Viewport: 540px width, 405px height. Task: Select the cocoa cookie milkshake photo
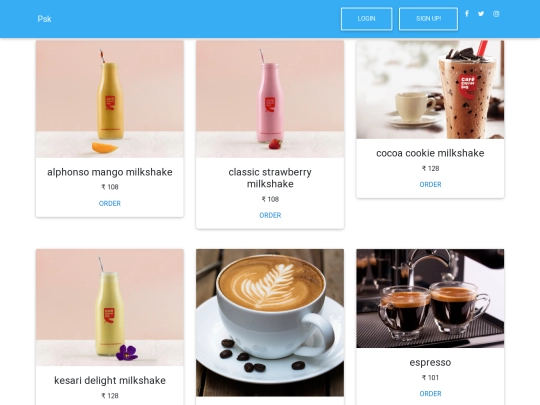click(x=430, y=90)
